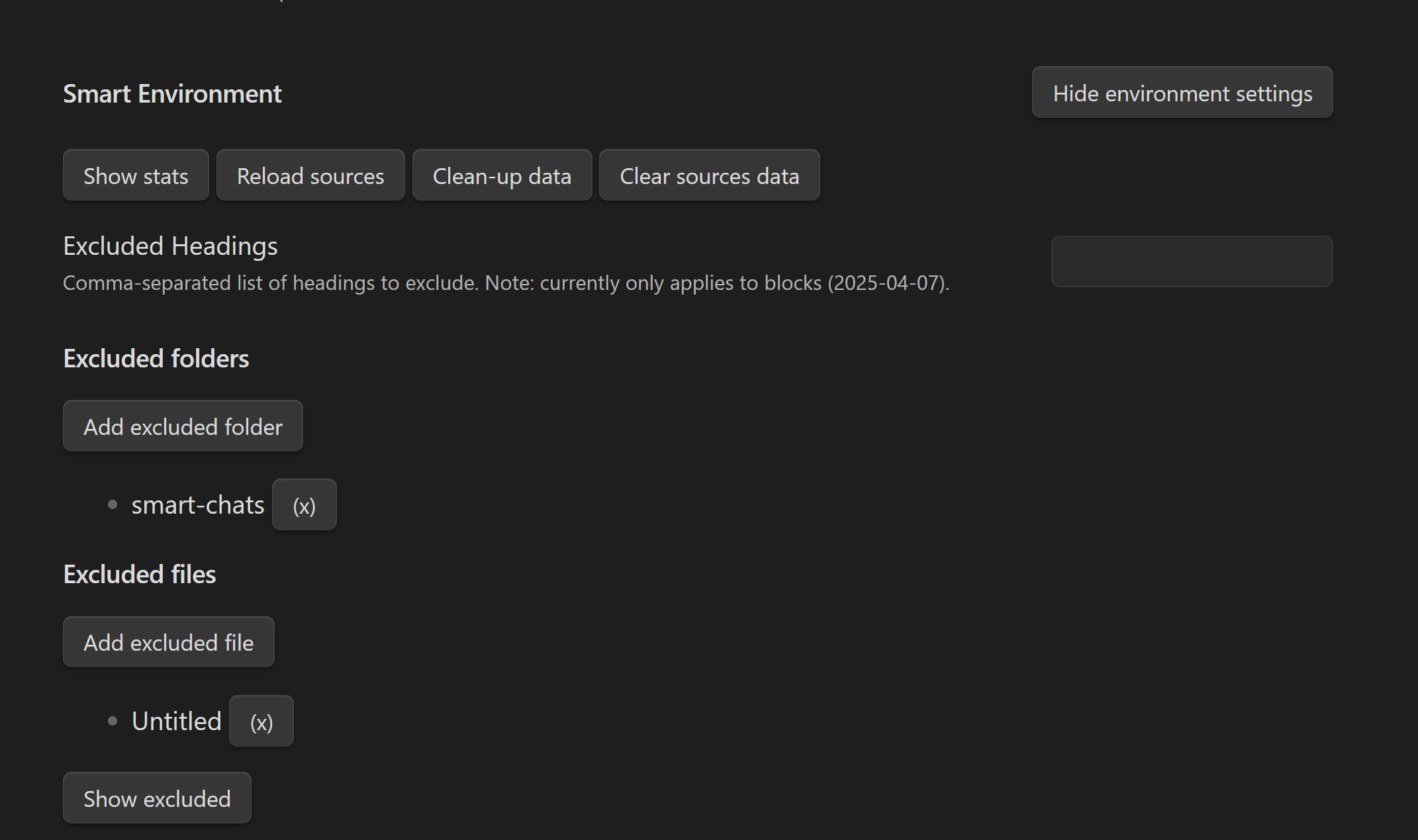Image resolution: width=1418 pixels, height=840 pixels.
Task: Click Clear sources data button
Action: pos(709,175)
